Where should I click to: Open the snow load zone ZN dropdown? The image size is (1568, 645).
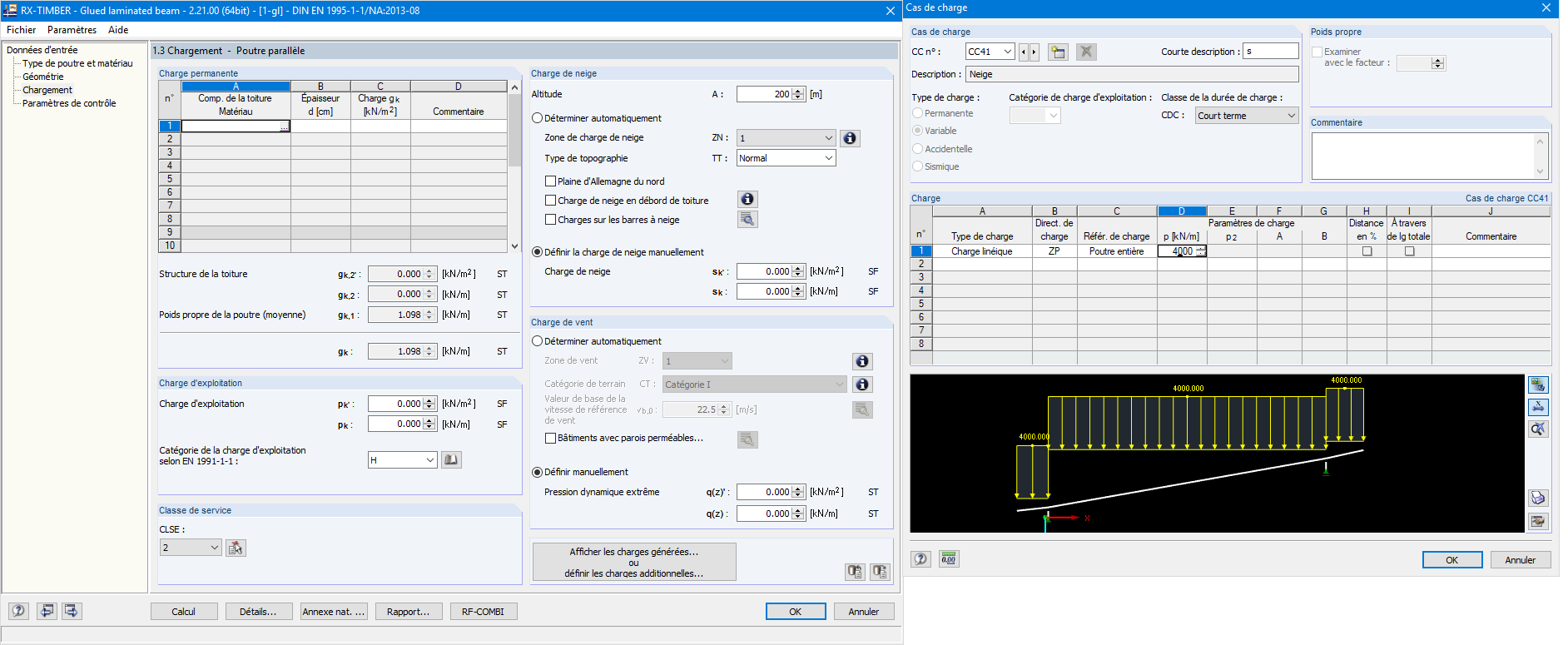[786, 138]
